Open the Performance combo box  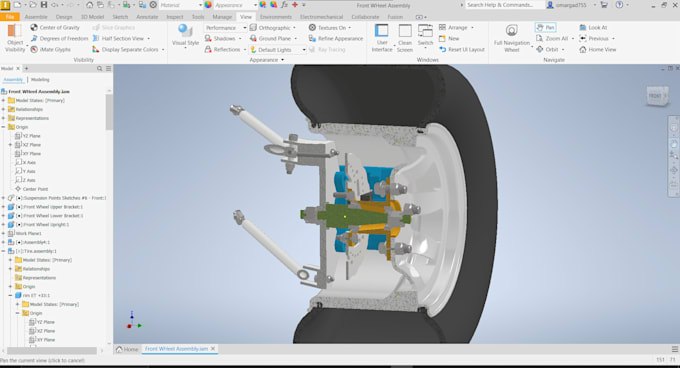click(226, 28)
